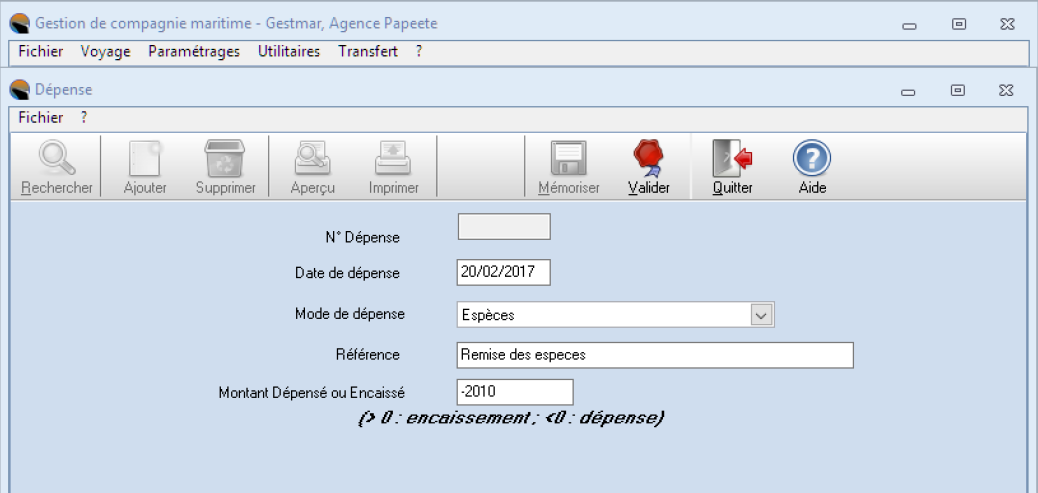Click the Référence text field
Screen dimensions: 1038x493
pos(654,355)
